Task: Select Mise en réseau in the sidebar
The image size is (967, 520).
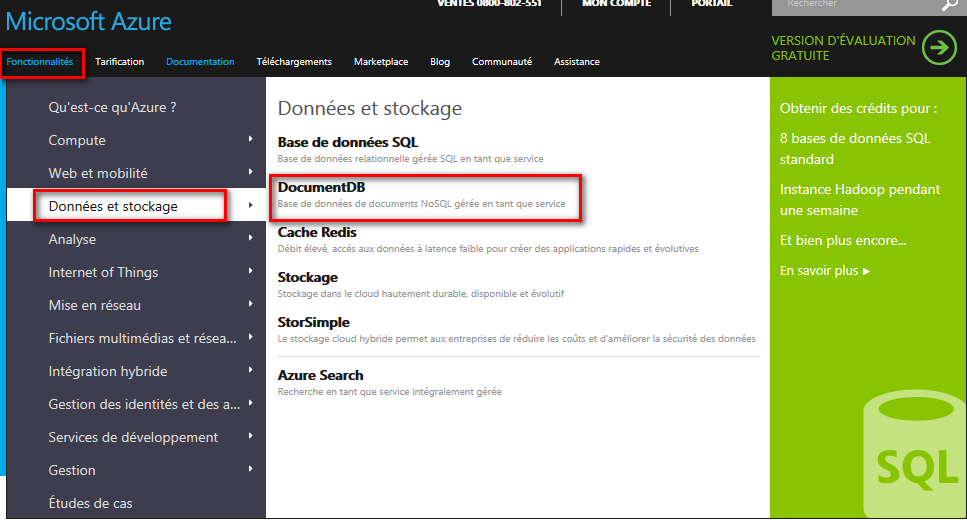Action: (95, 305)
